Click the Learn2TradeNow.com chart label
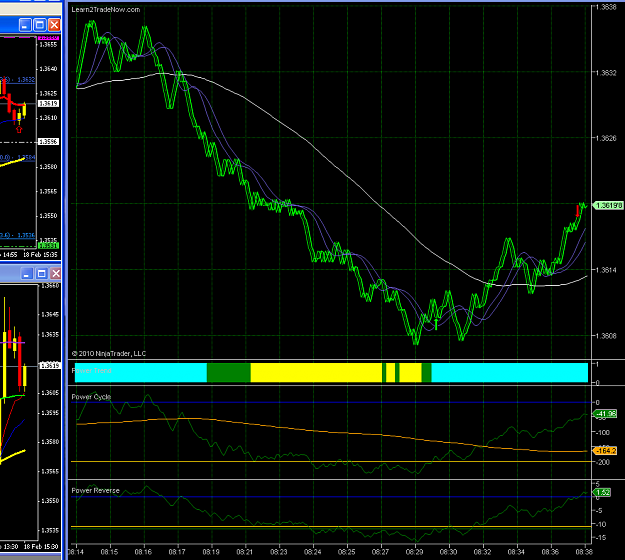 click(x=106, y=10)
